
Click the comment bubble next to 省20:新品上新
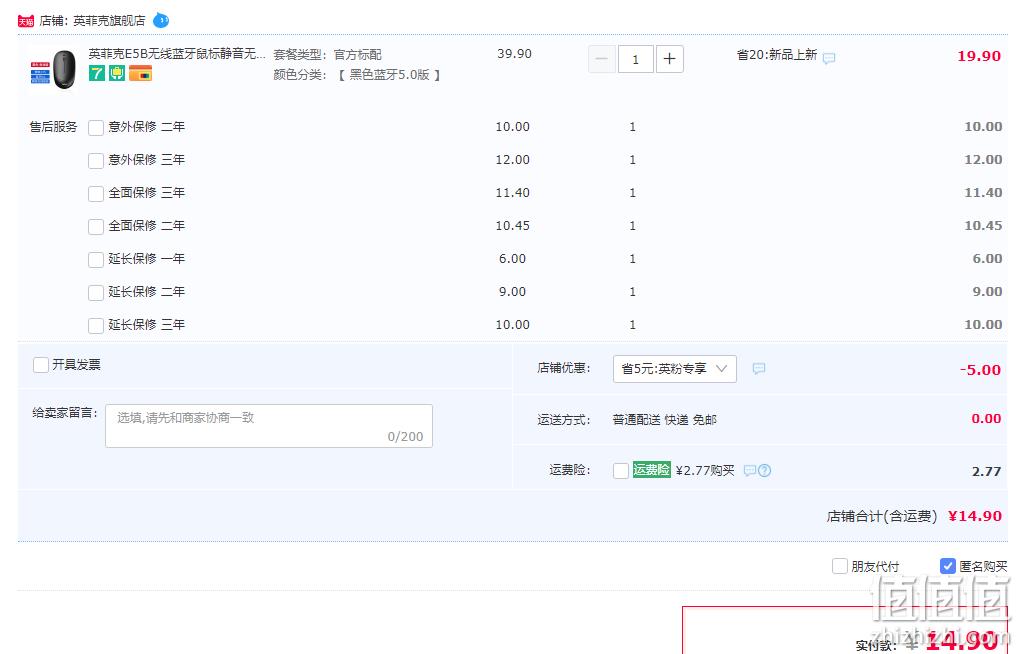(x=829, y=58)
